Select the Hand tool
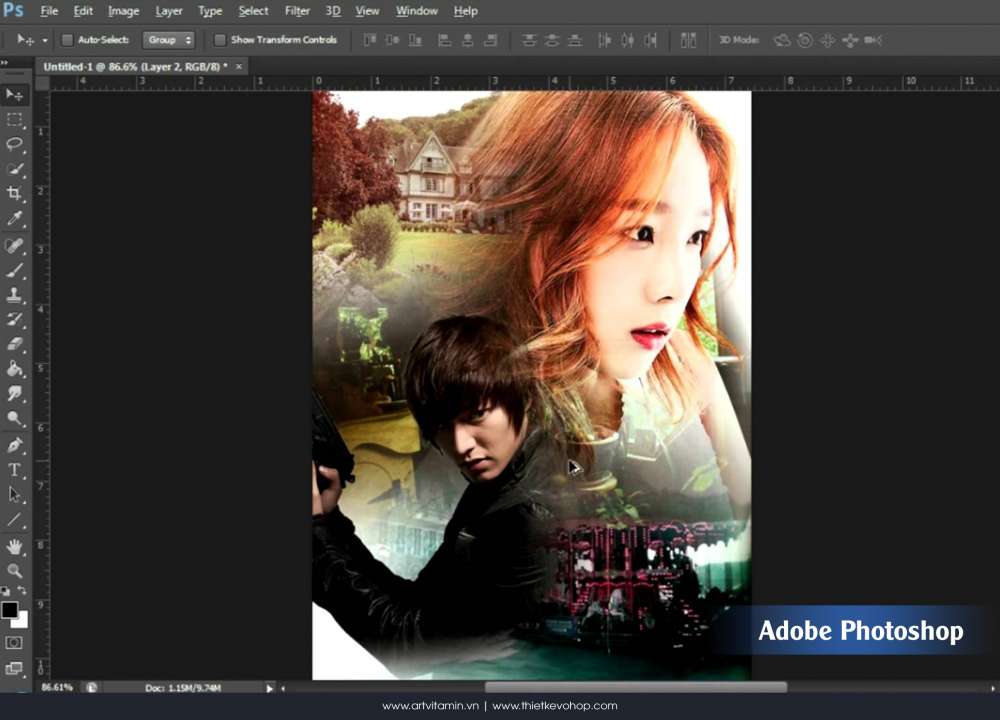 tap(14, 546)
